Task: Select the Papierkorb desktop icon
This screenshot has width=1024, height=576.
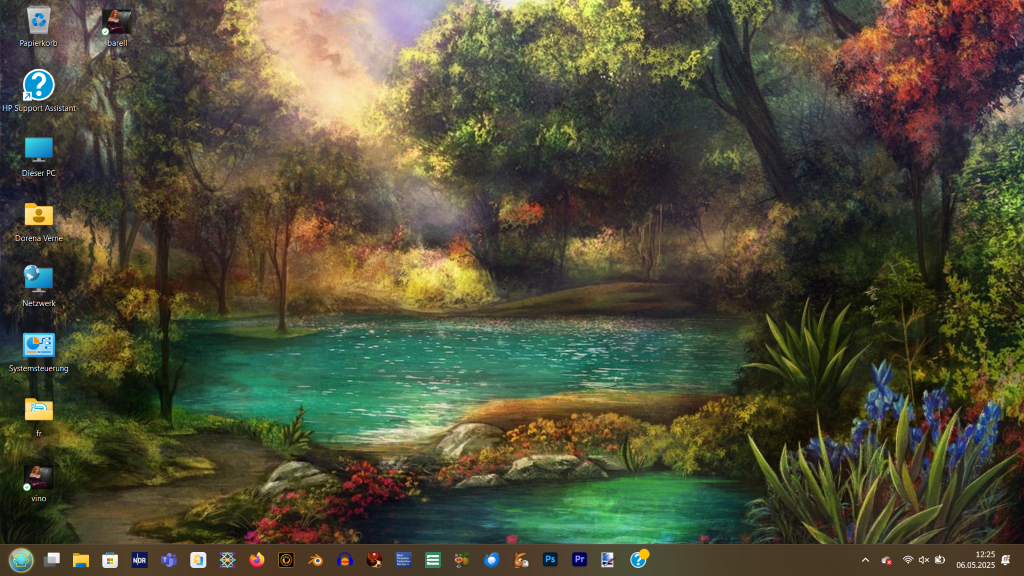Action: (39, 24)
